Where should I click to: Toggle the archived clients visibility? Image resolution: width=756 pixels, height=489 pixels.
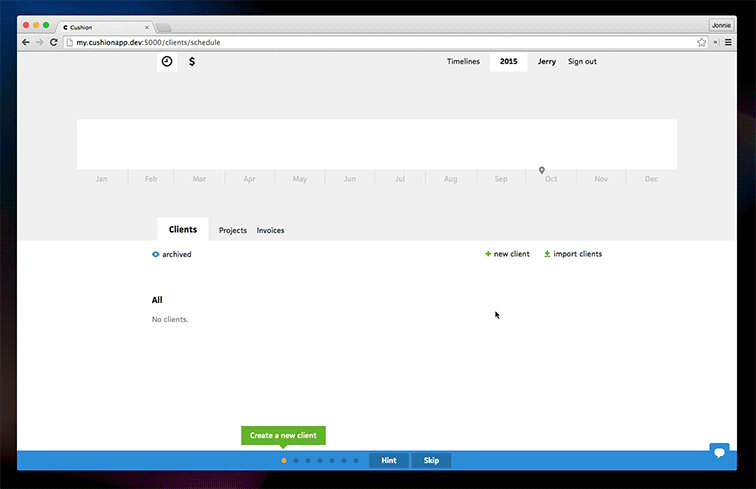[x=172, y=254]
